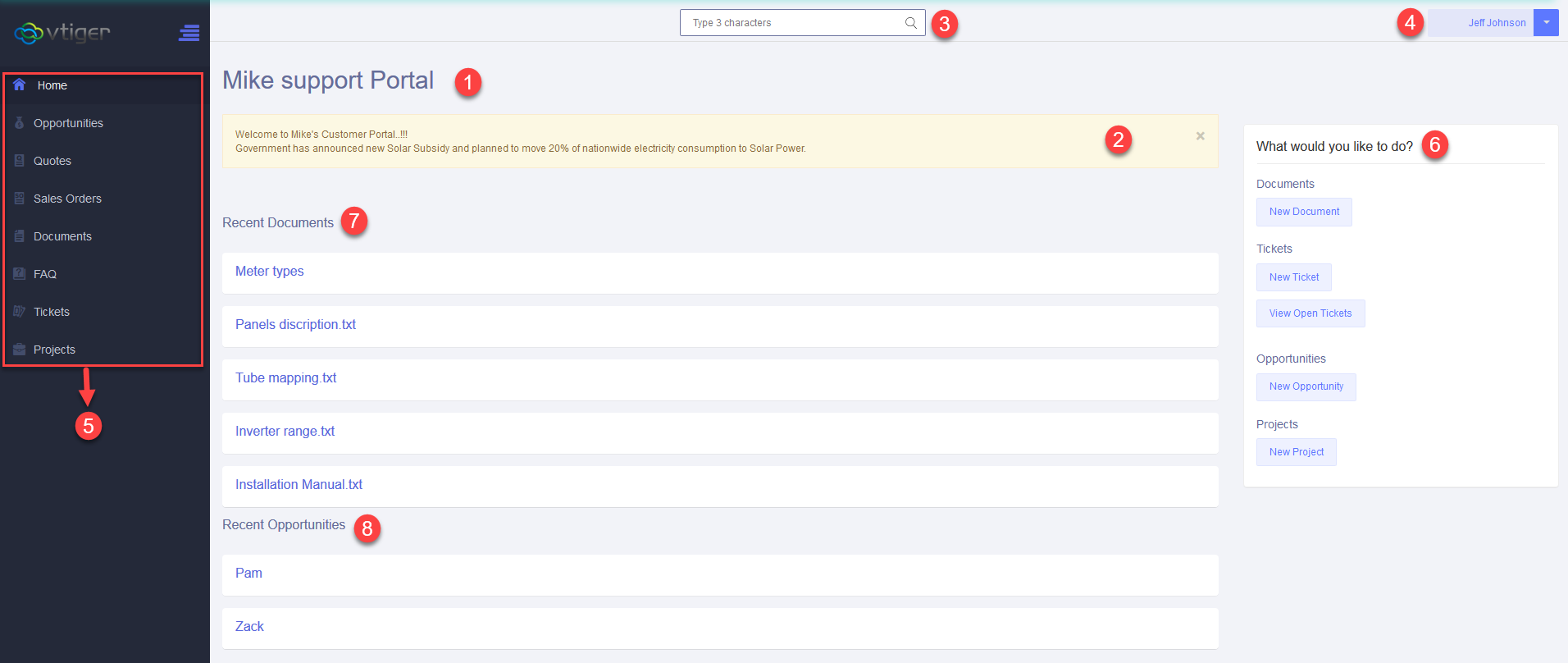Click Jeff Johnson user name
1568x663 pixels.
1497,23
